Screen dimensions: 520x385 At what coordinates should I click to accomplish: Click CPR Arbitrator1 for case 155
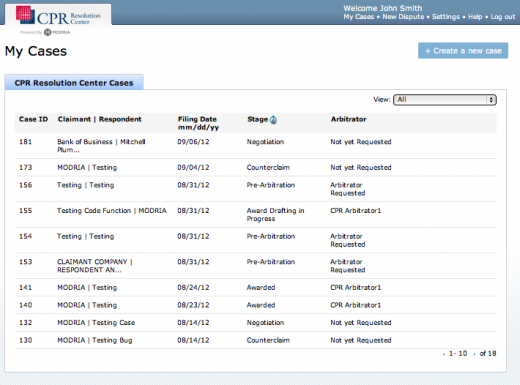[356, 211]
